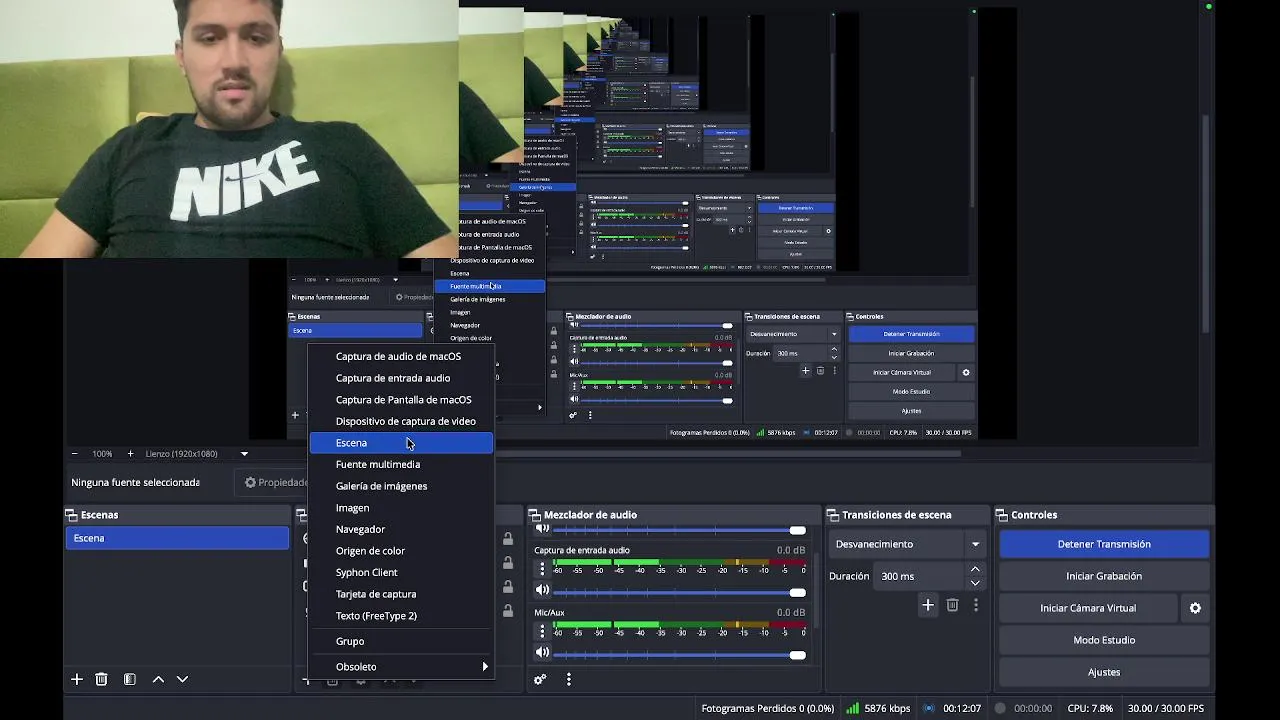Screen dimensions: 1280x720
Task: Click recording time indicator icon in status bar
Action: point(1000,708)
